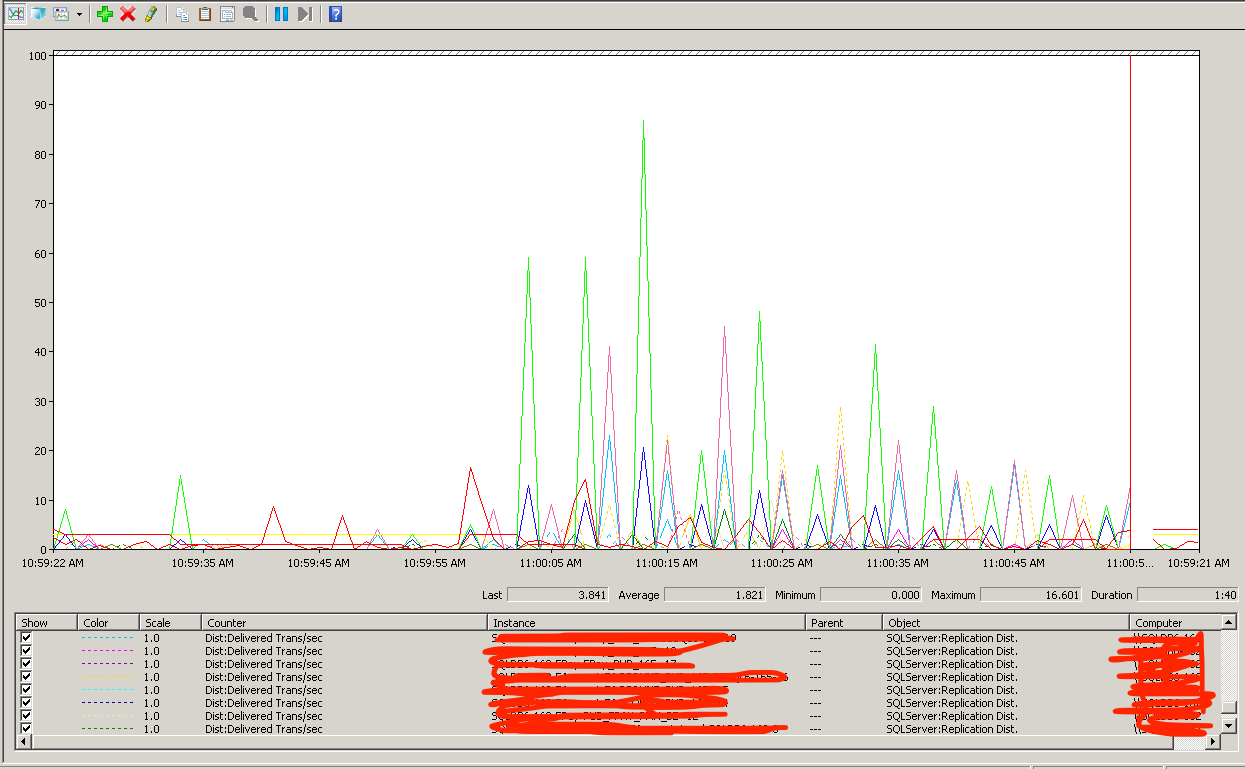Uncheck Show for the pink dashed counter row

26,637
